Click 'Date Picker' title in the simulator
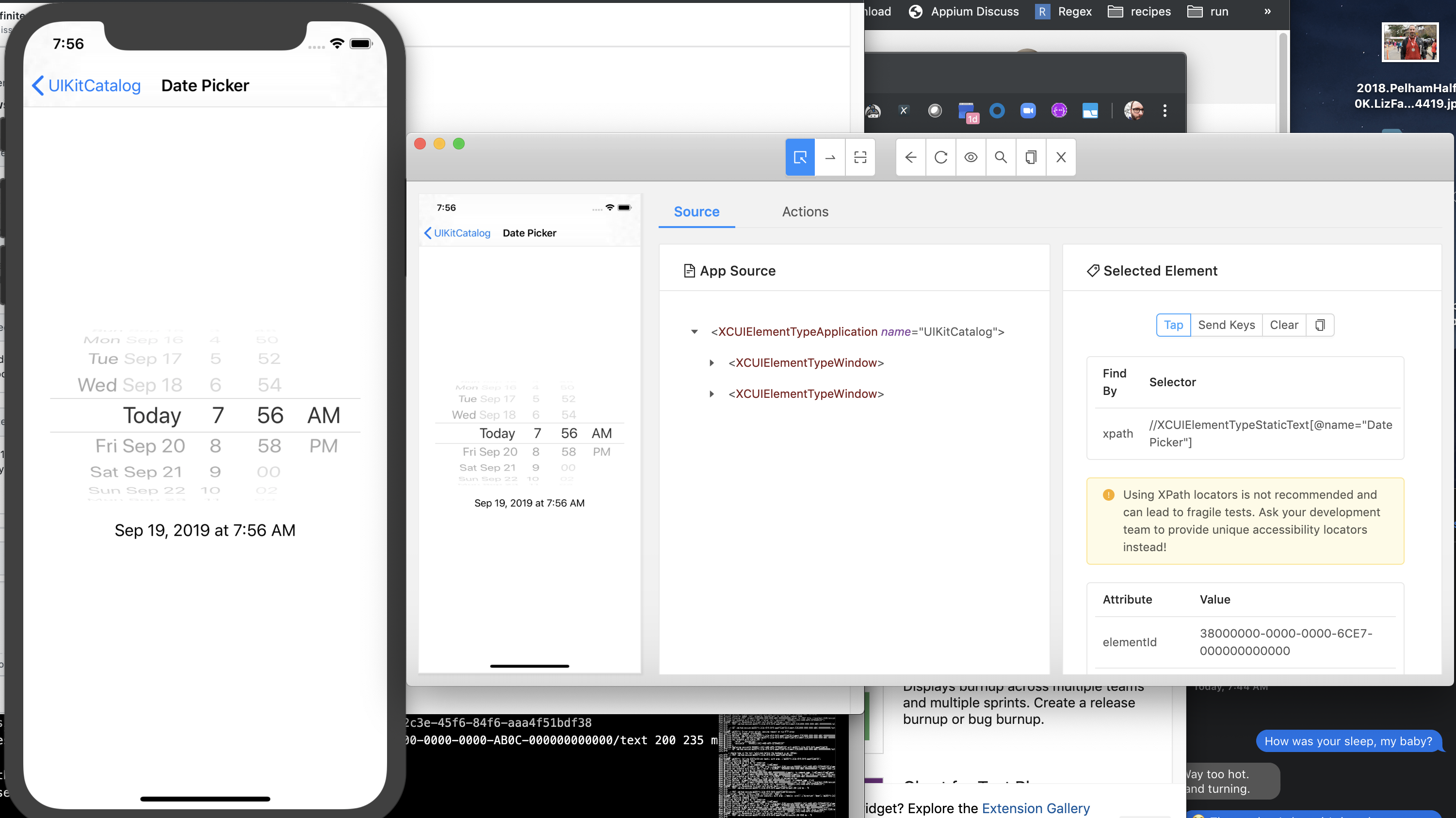This screenshot has height=818, width=1456. [205, 85]
